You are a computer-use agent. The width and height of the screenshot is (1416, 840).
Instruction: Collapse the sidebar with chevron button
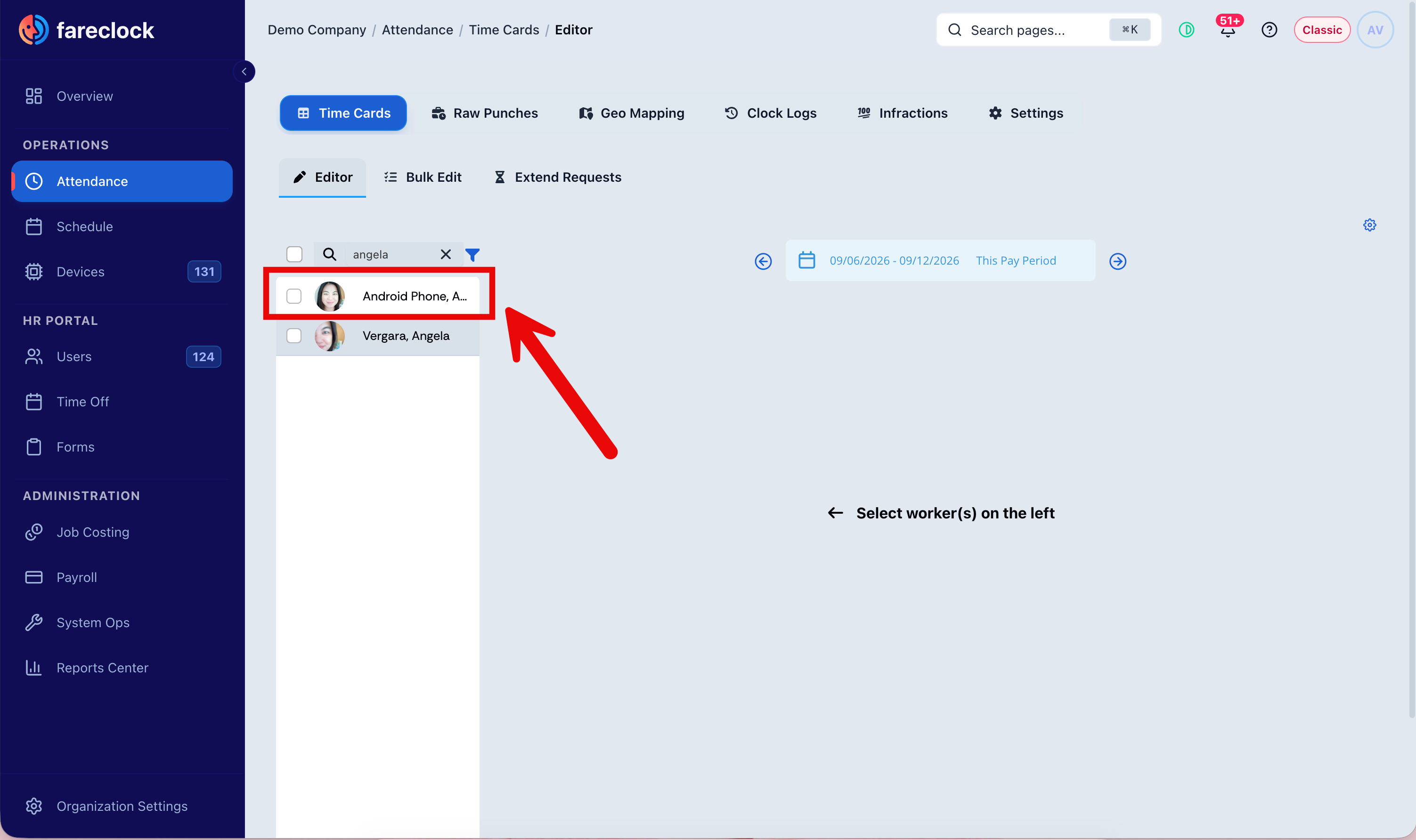click(x=244, y=72)
